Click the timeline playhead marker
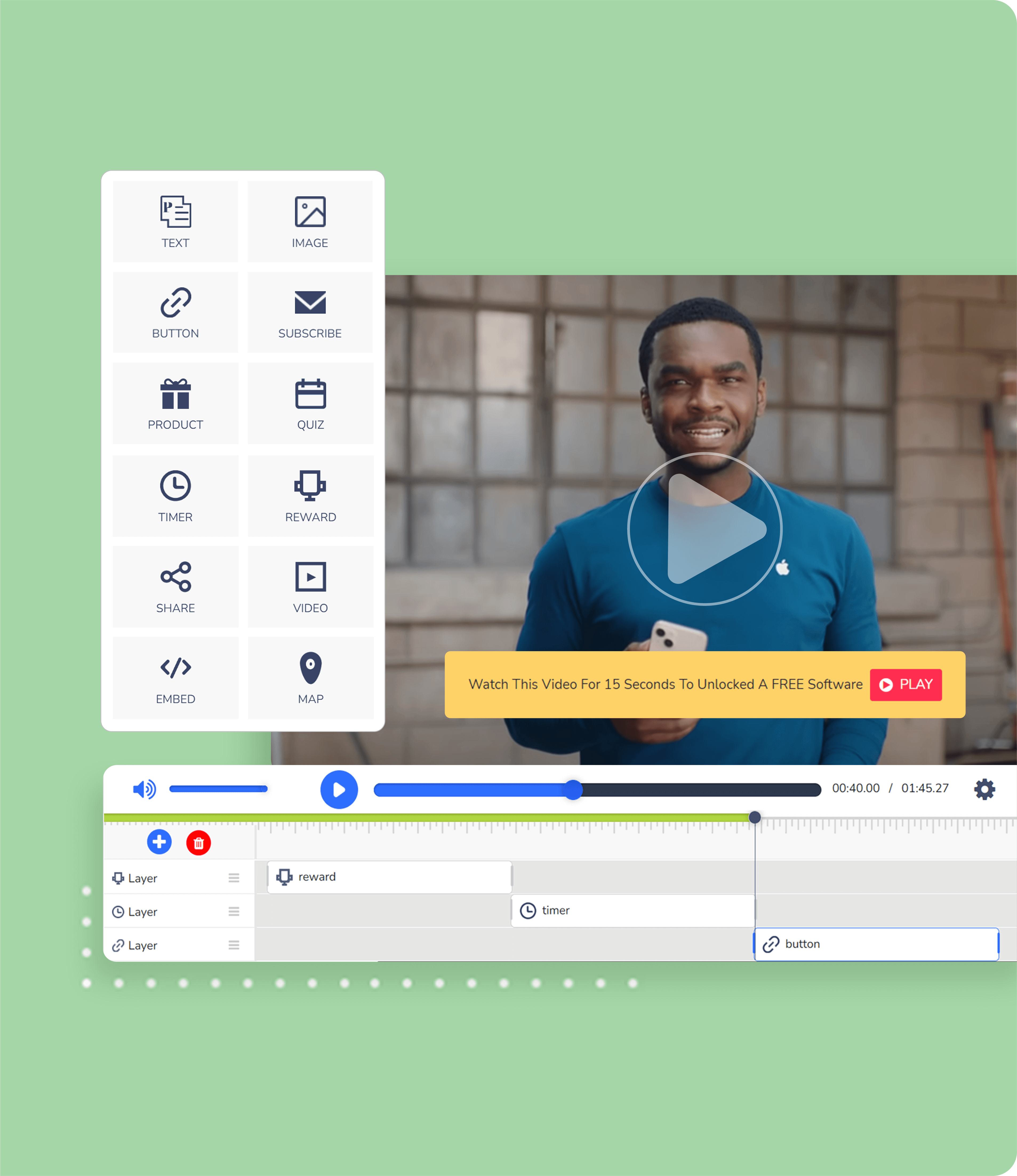The height and width of the screenshot is (1176, 1017). (755, 817)
